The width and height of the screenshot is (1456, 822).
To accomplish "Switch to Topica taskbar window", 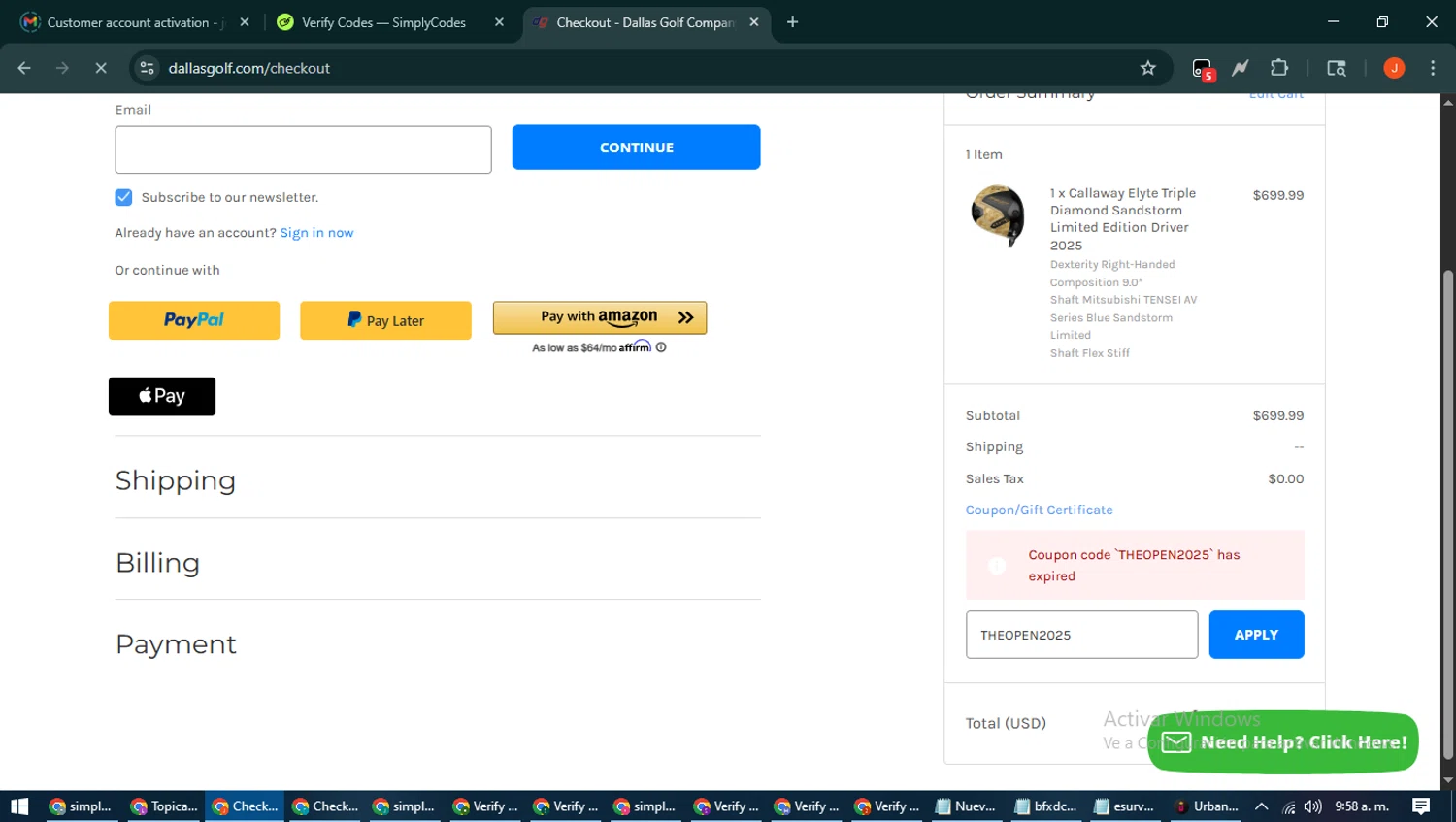I will [x=164, y=806].
